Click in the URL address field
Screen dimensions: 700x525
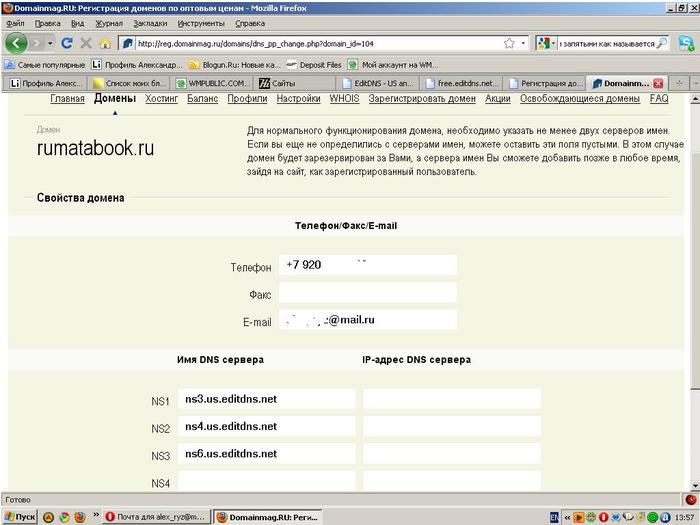(x=317, y=43)
